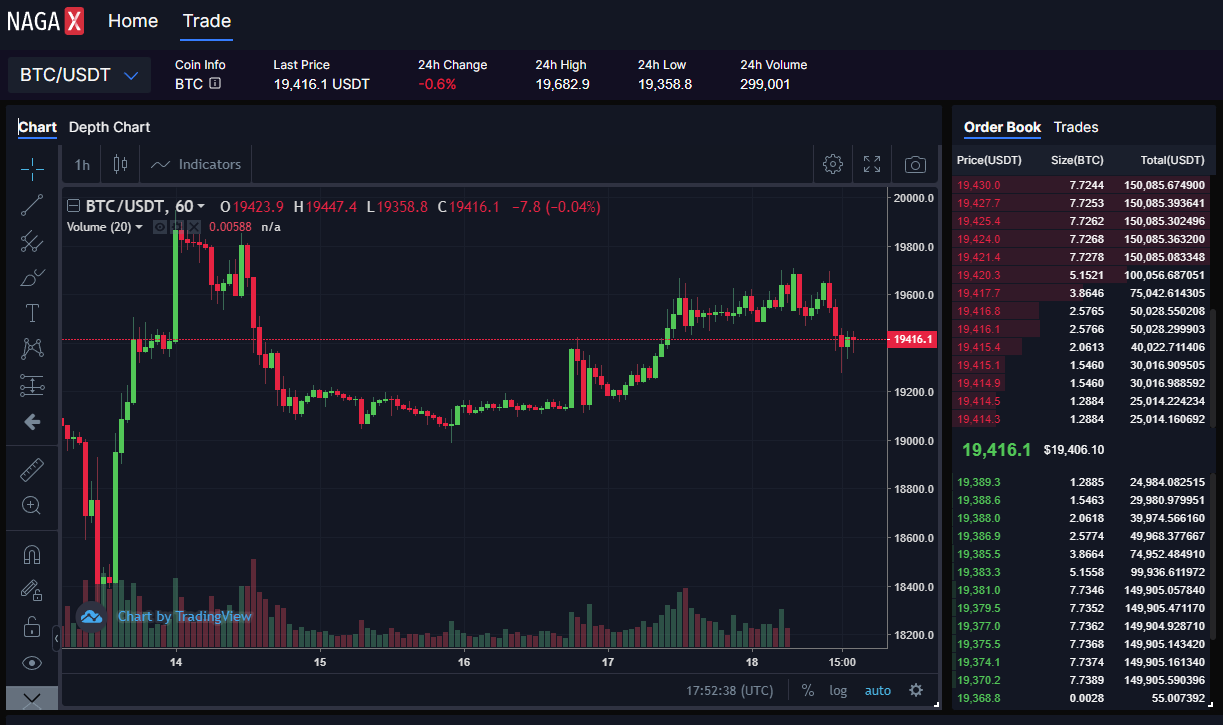Click the Last Price value 19,416.1 USDT
The height and width of the screenshot is (725, 1223).
tap(321, 84)
